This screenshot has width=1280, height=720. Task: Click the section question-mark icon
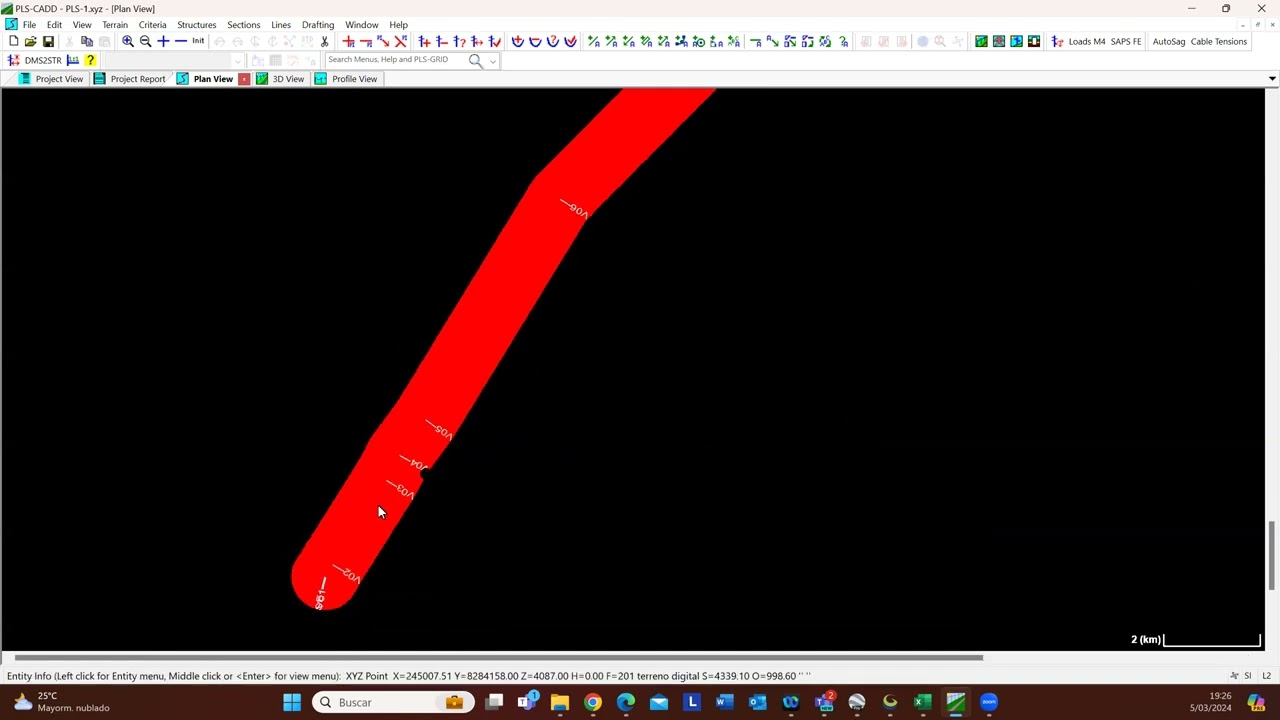(x=553, y=41)
